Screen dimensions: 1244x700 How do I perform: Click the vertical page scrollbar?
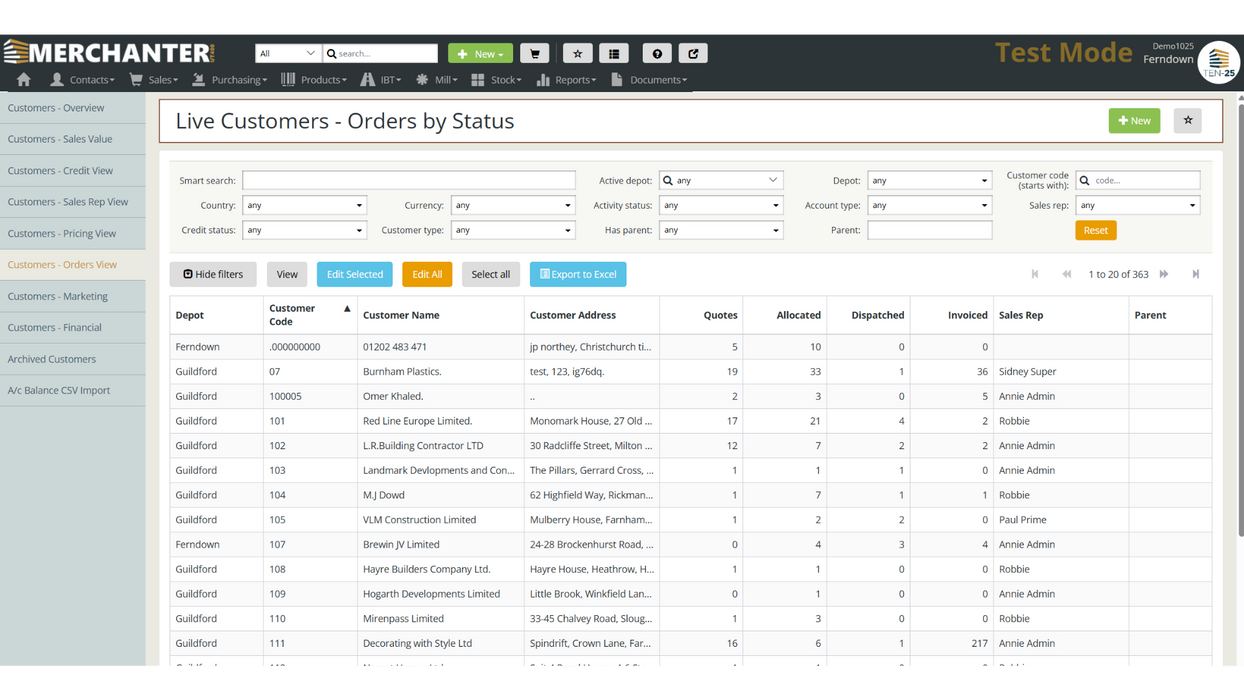tap(1240, 320)
